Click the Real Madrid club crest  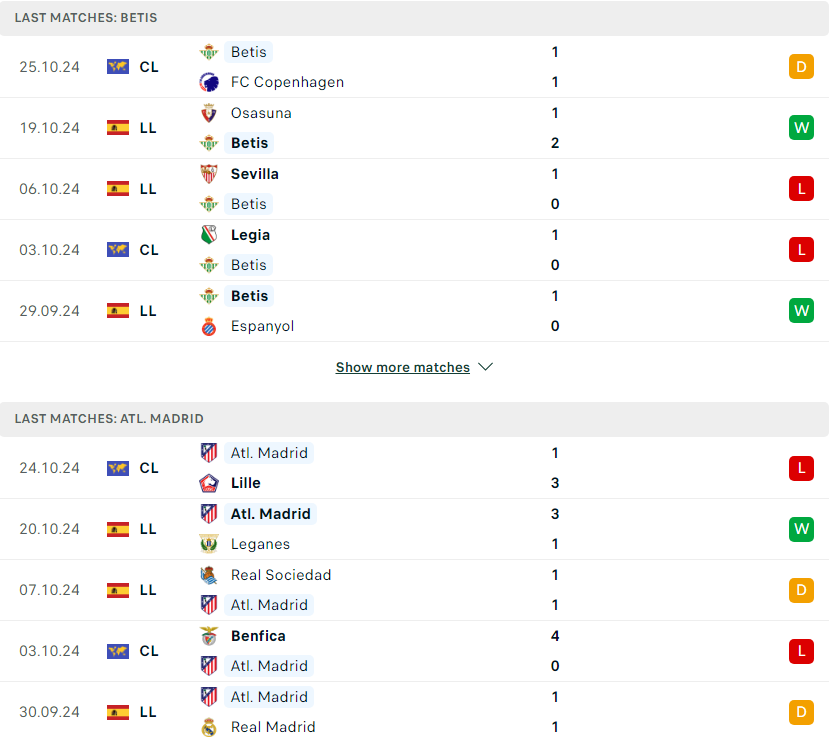point(208,728)
